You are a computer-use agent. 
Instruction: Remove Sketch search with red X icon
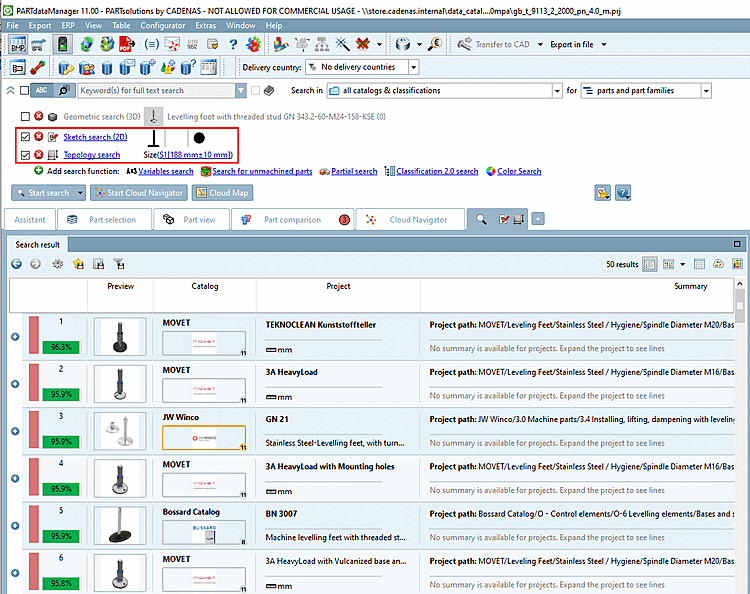tap(38, 137)
